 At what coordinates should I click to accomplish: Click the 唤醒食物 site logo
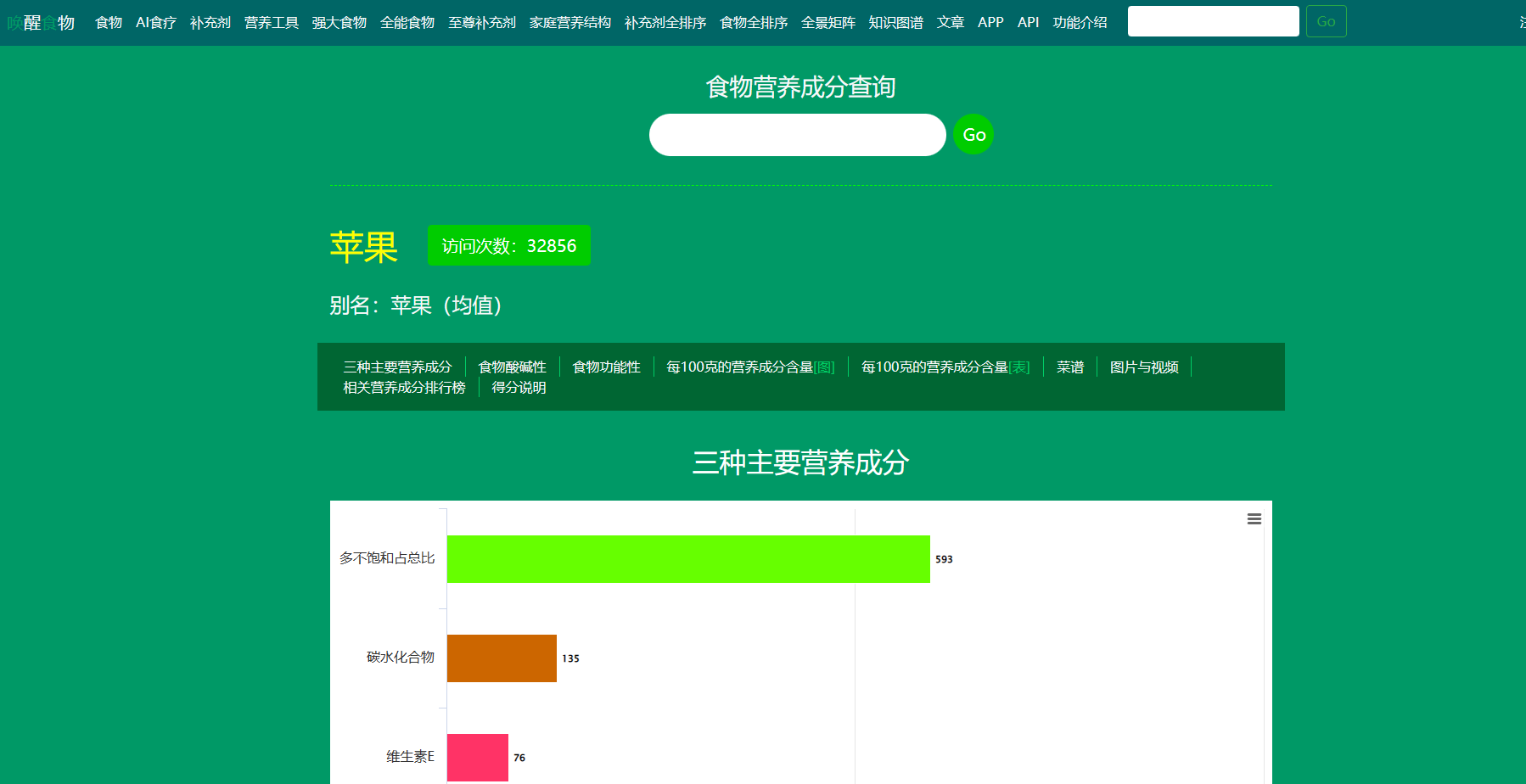(41, 23)
